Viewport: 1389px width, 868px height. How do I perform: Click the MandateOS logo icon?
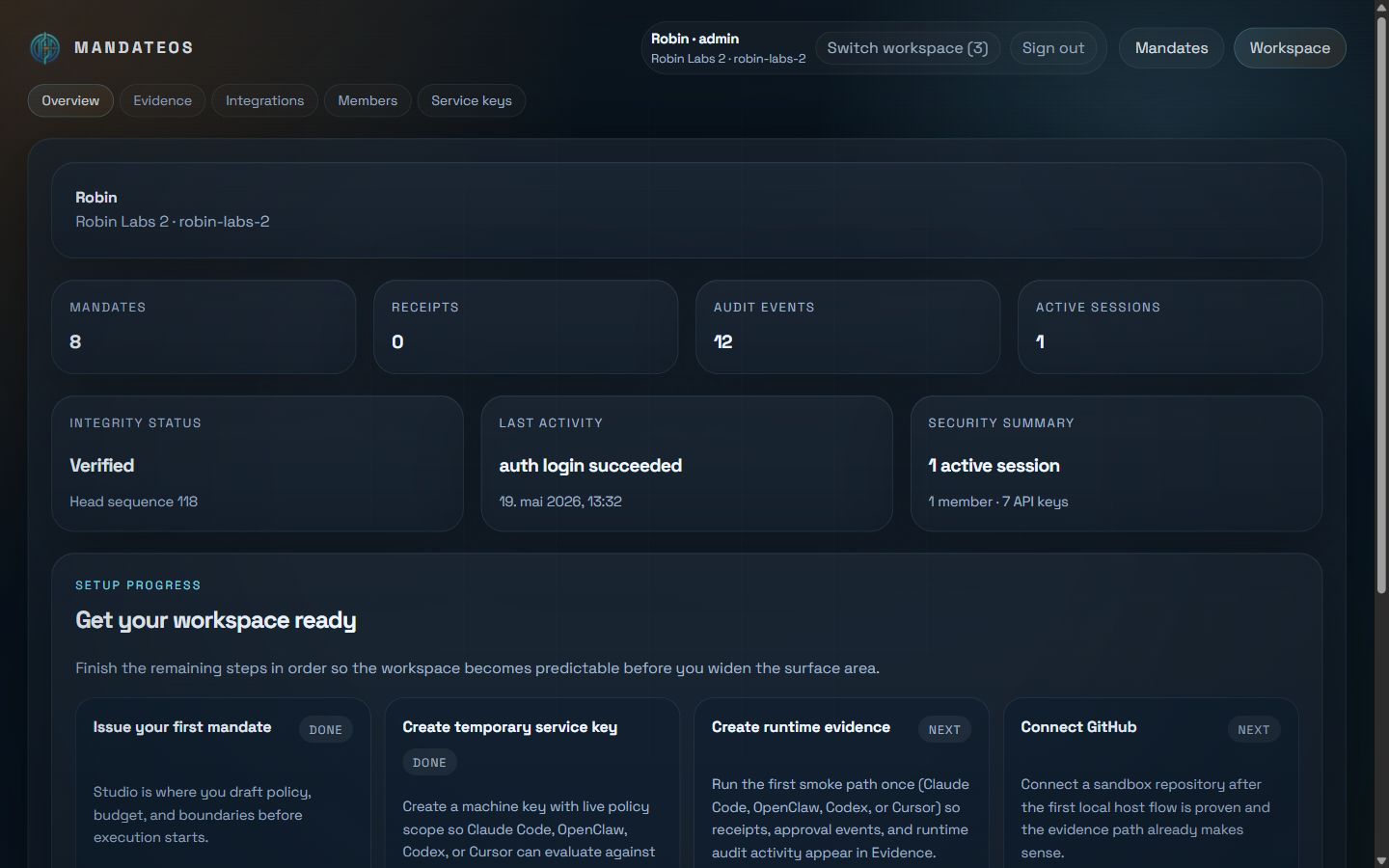[x=44, y=48]
